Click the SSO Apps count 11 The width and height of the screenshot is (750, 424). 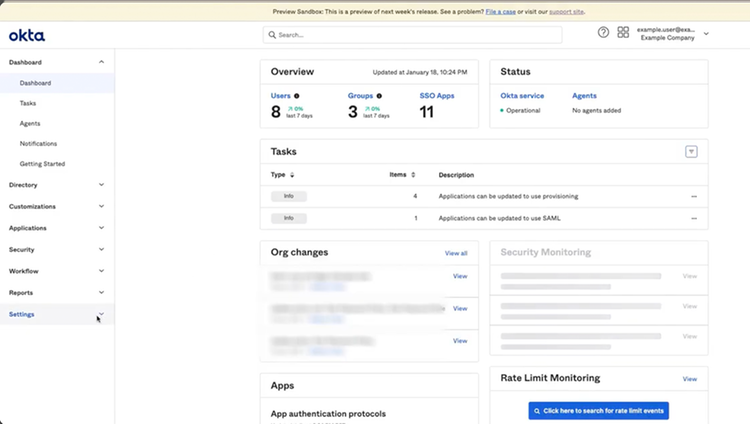point(426,112)
